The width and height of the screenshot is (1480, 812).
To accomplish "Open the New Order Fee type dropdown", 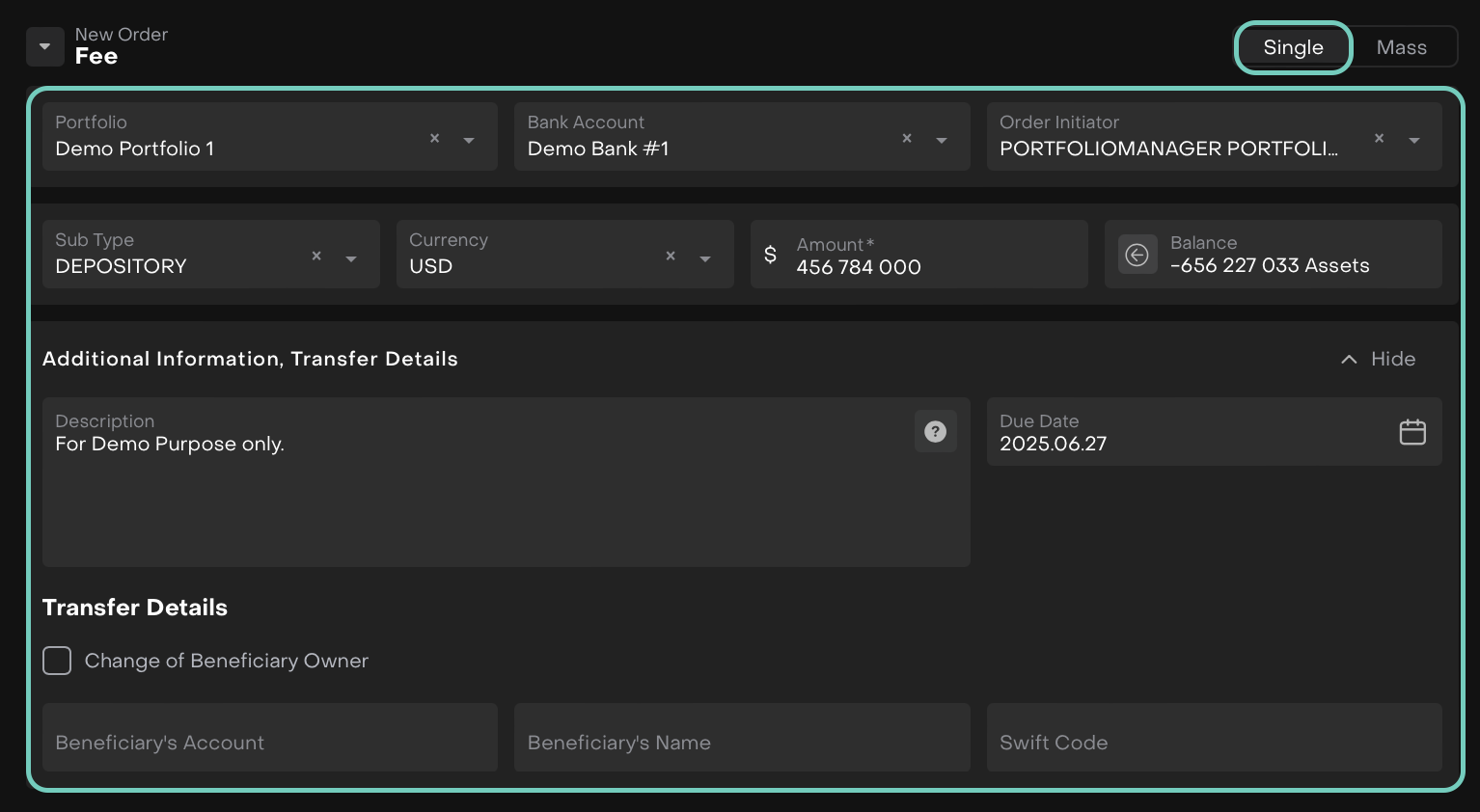I will pyautogui.click(x=44, y=46).
